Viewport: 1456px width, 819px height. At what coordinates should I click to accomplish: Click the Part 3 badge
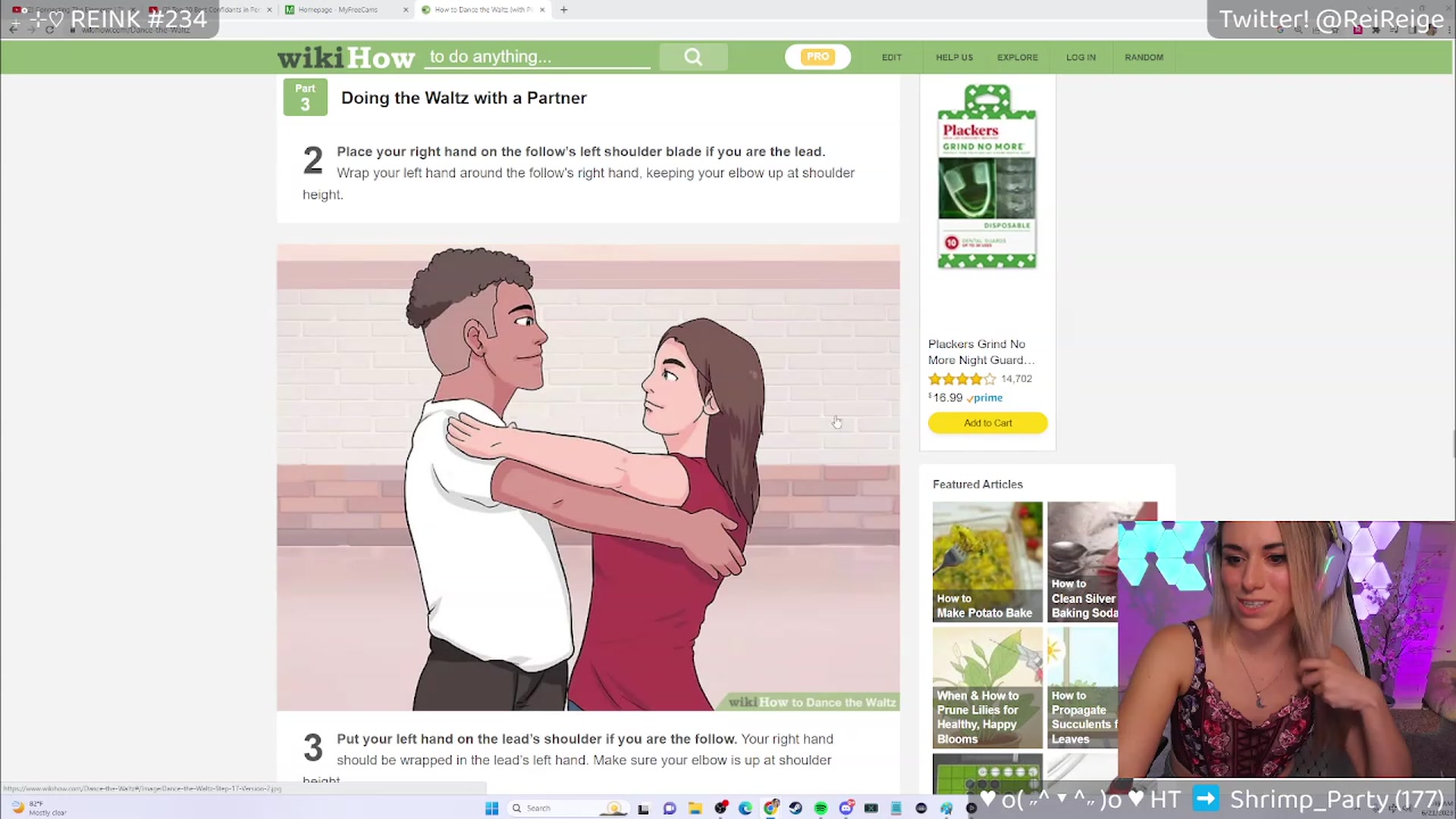coord(305,97)
